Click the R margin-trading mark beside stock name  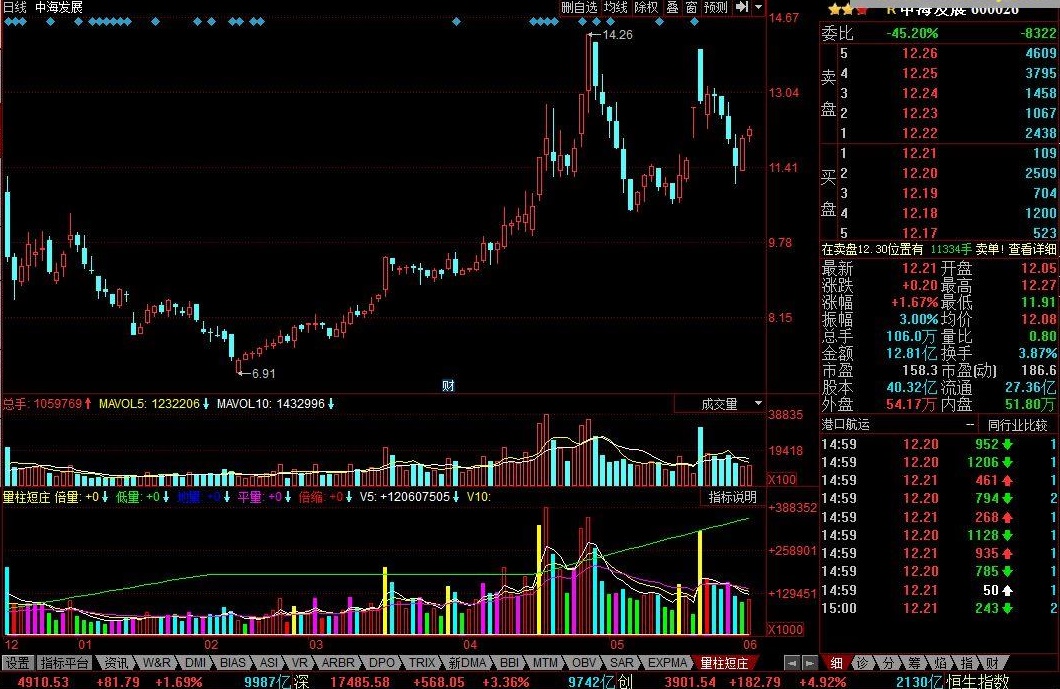click(x=891, y=9)
